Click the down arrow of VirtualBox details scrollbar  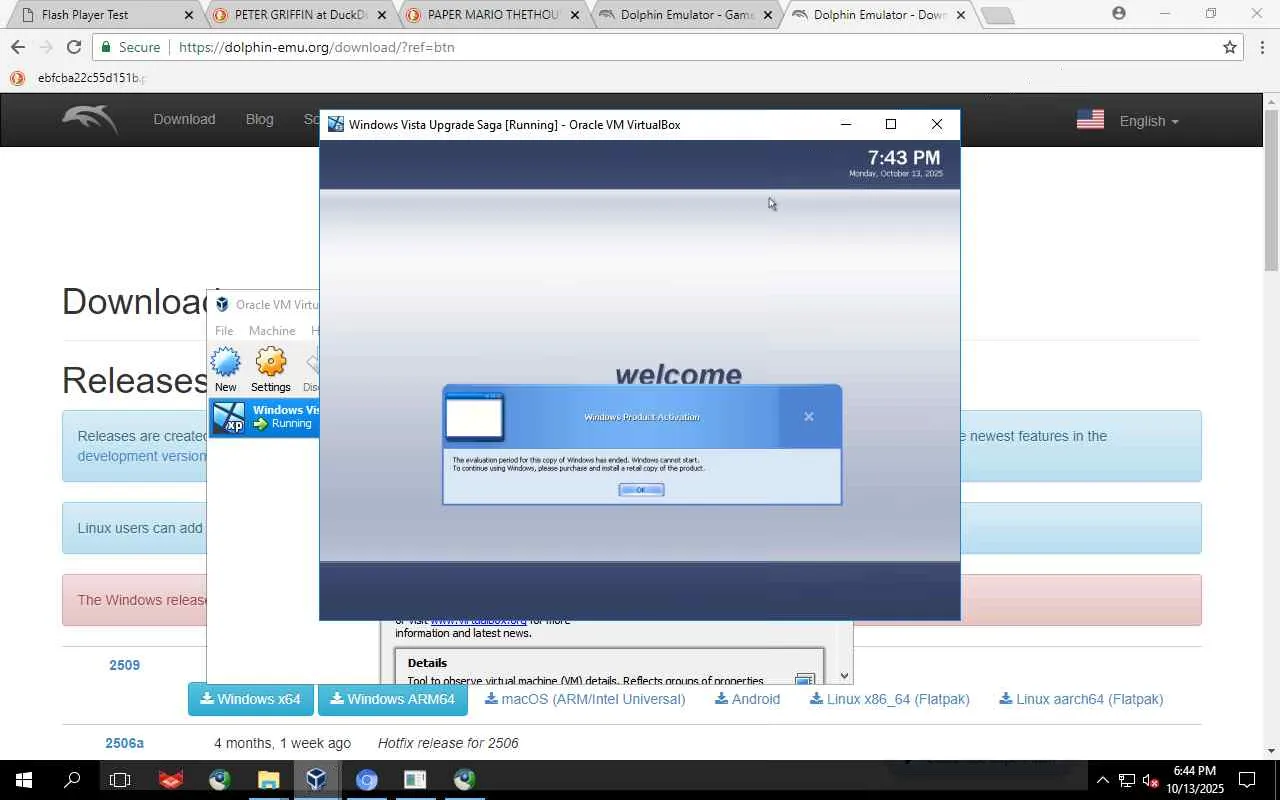(x=845, y=676)
